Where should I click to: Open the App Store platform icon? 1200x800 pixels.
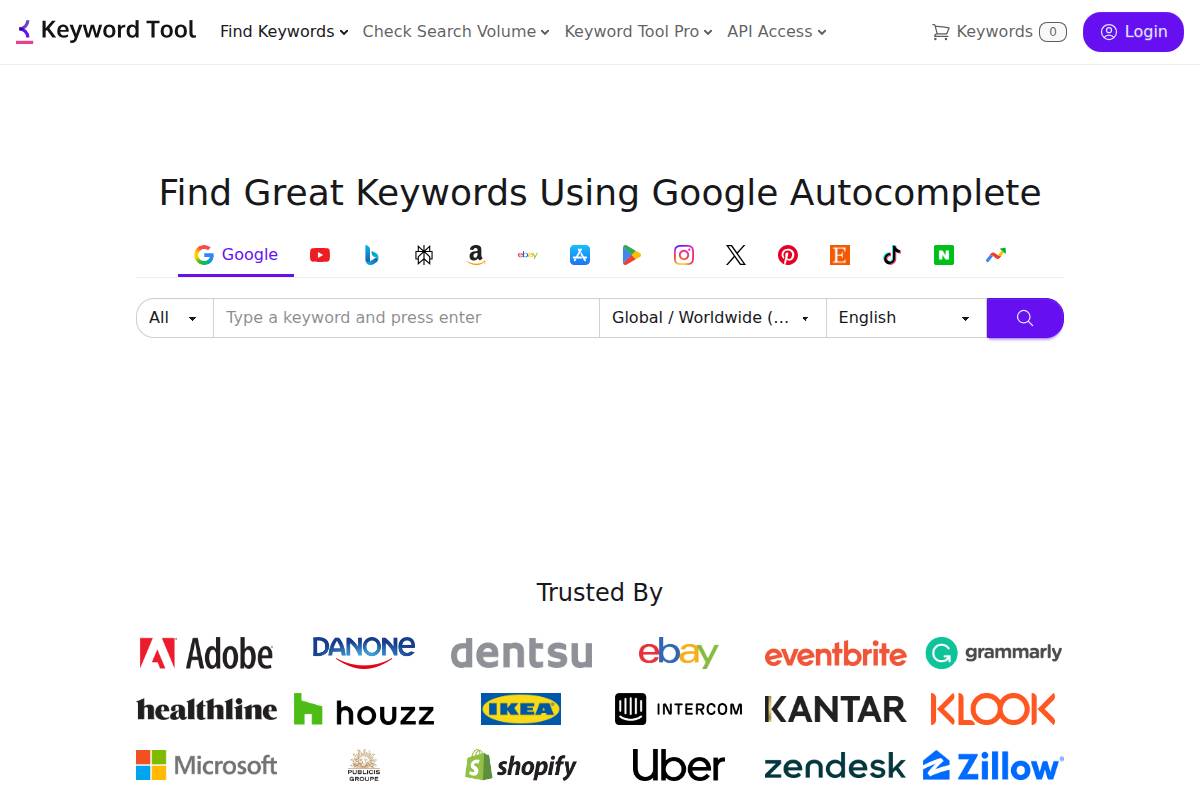point(580,254)
